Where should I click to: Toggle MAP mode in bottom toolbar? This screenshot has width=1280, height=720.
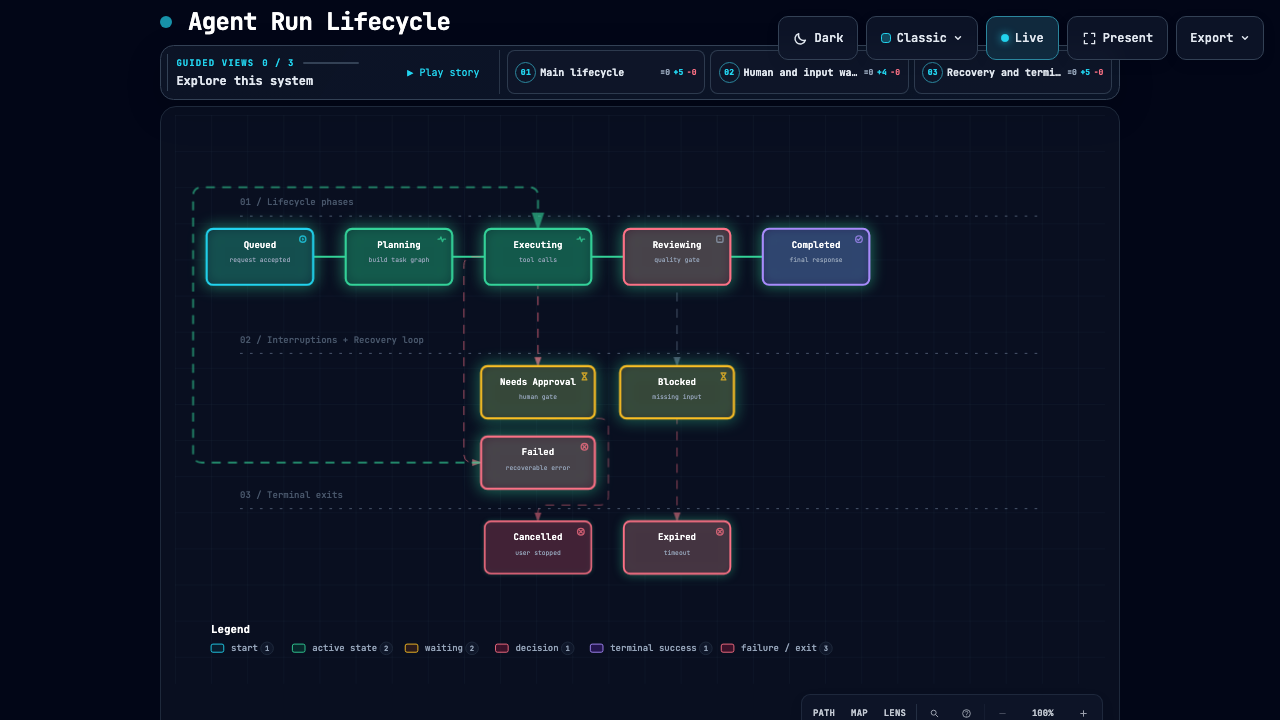[859, 713]
